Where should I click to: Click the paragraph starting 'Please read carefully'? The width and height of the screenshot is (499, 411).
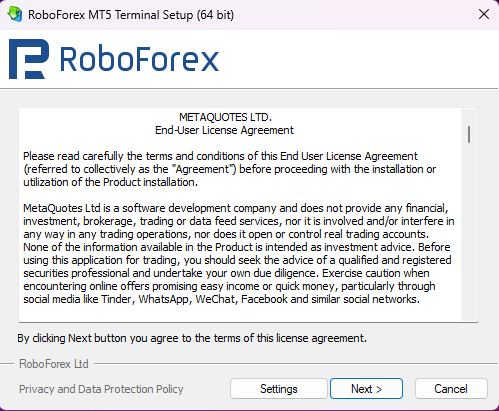229,169
